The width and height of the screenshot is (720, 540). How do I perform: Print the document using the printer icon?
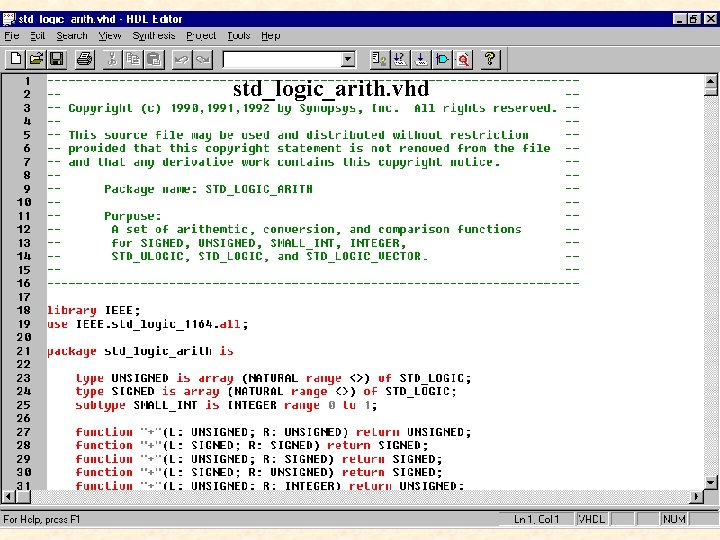click(x=84, y=59)
